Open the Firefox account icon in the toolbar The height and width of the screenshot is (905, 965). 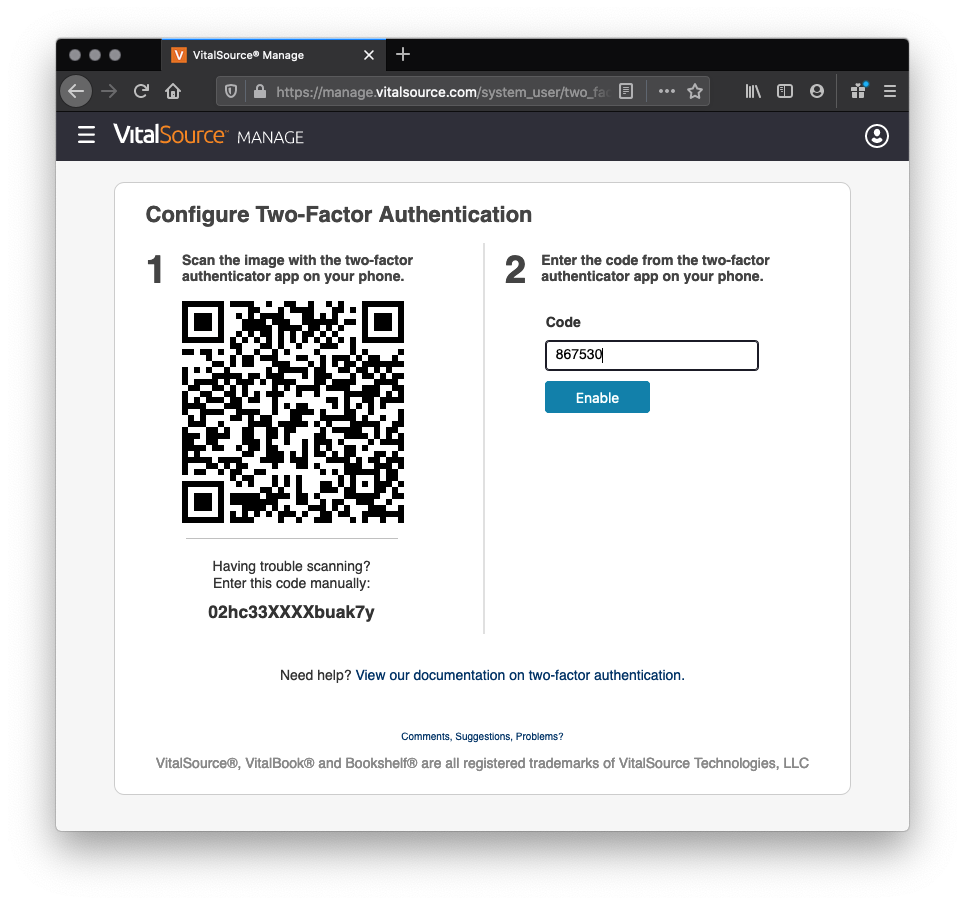(817, 91)
